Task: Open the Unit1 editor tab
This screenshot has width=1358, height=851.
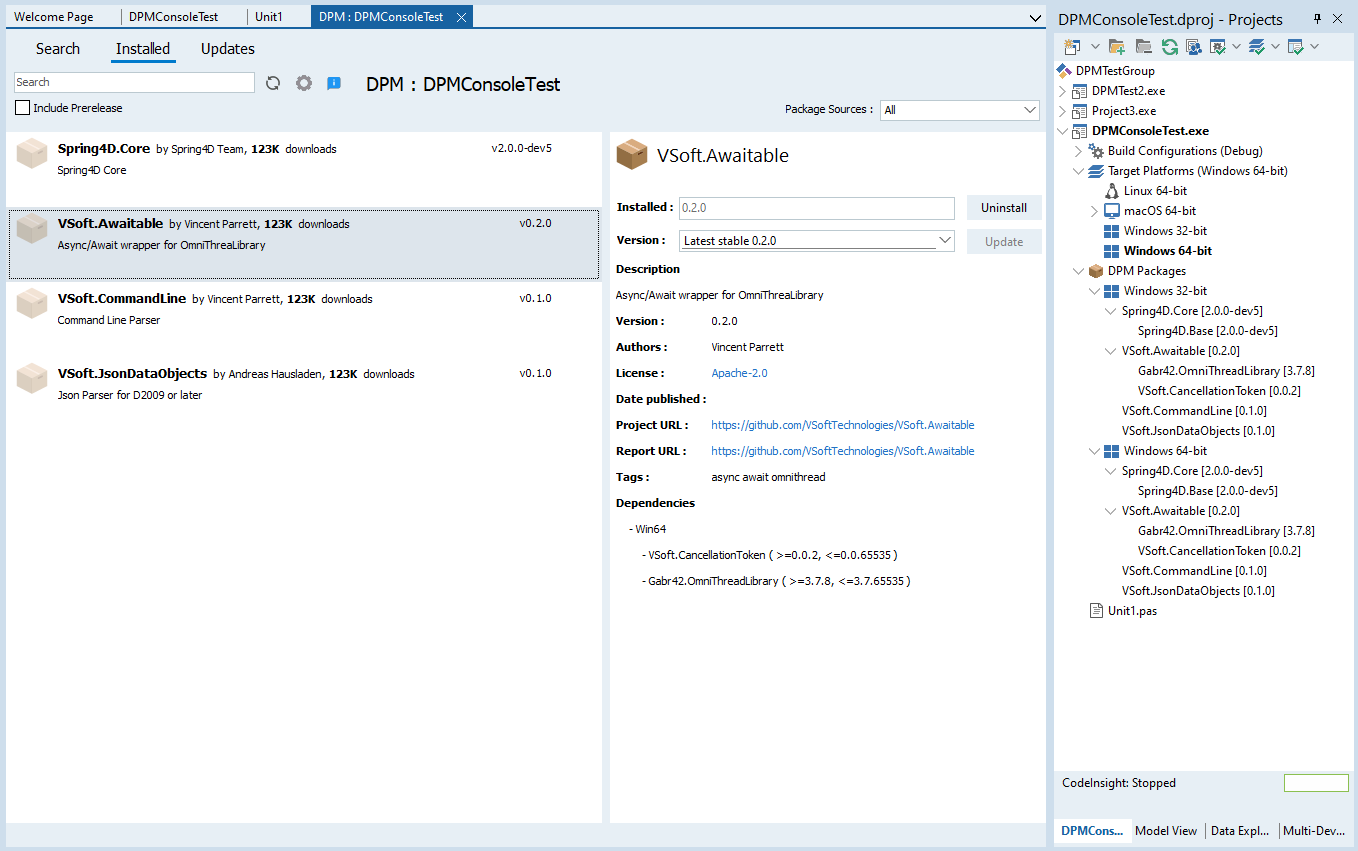Action: [x=269, y=17]
